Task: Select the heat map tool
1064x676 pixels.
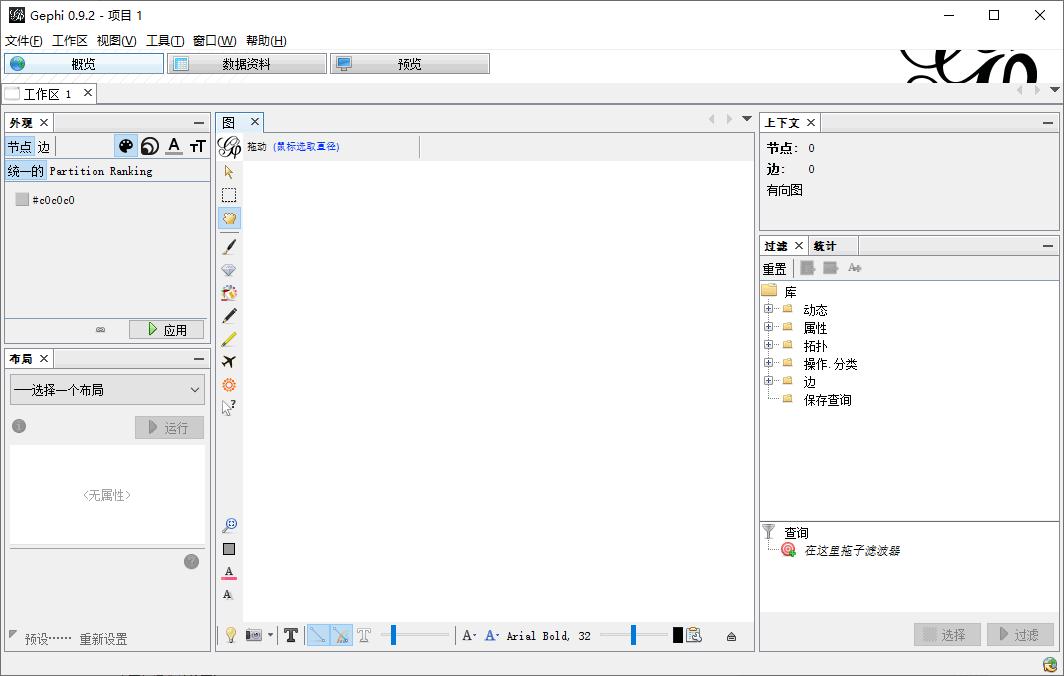Action: pos(229,385)
